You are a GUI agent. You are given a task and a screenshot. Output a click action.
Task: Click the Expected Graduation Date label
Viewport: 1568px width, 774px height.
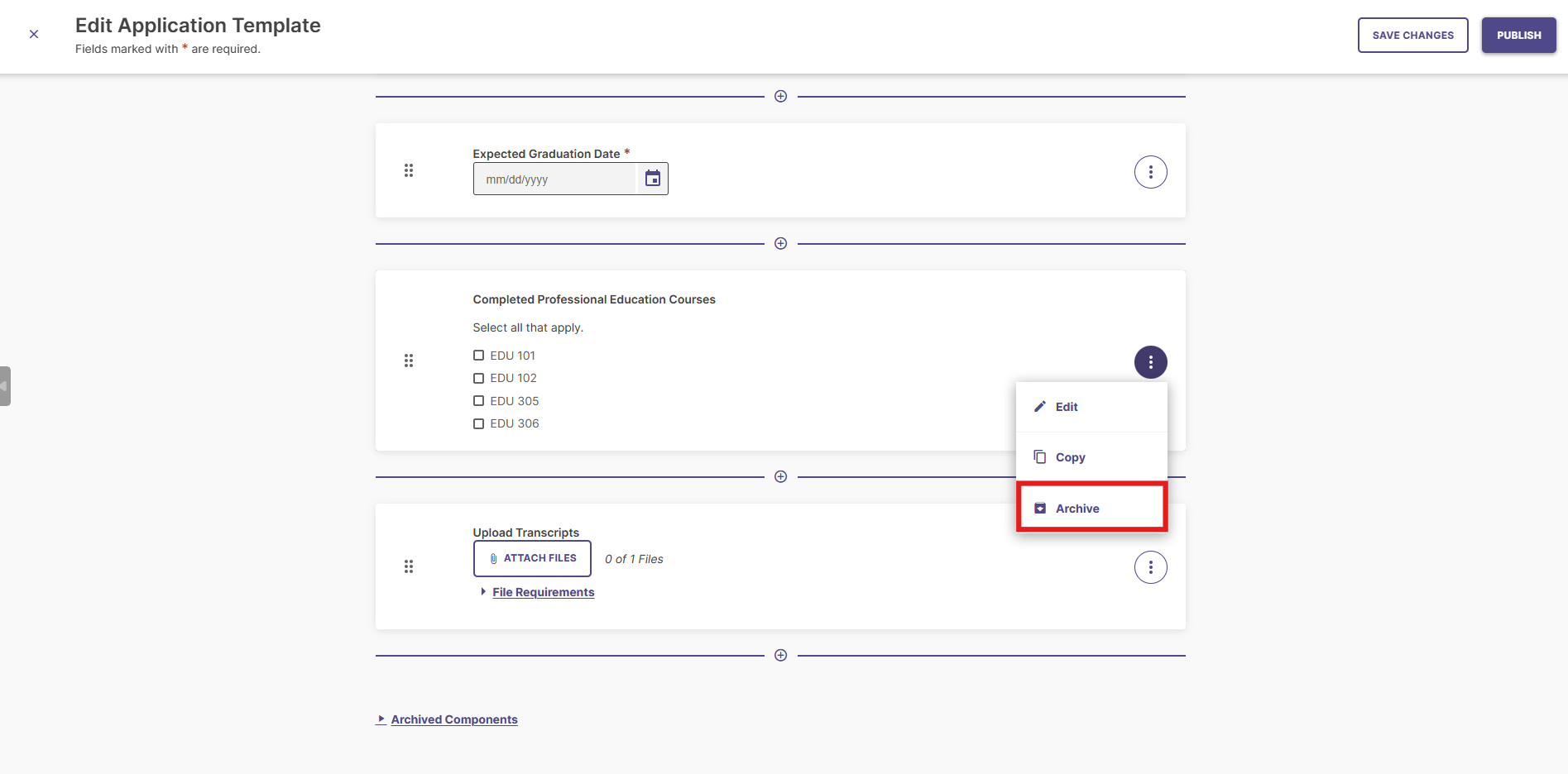(546, 154)
